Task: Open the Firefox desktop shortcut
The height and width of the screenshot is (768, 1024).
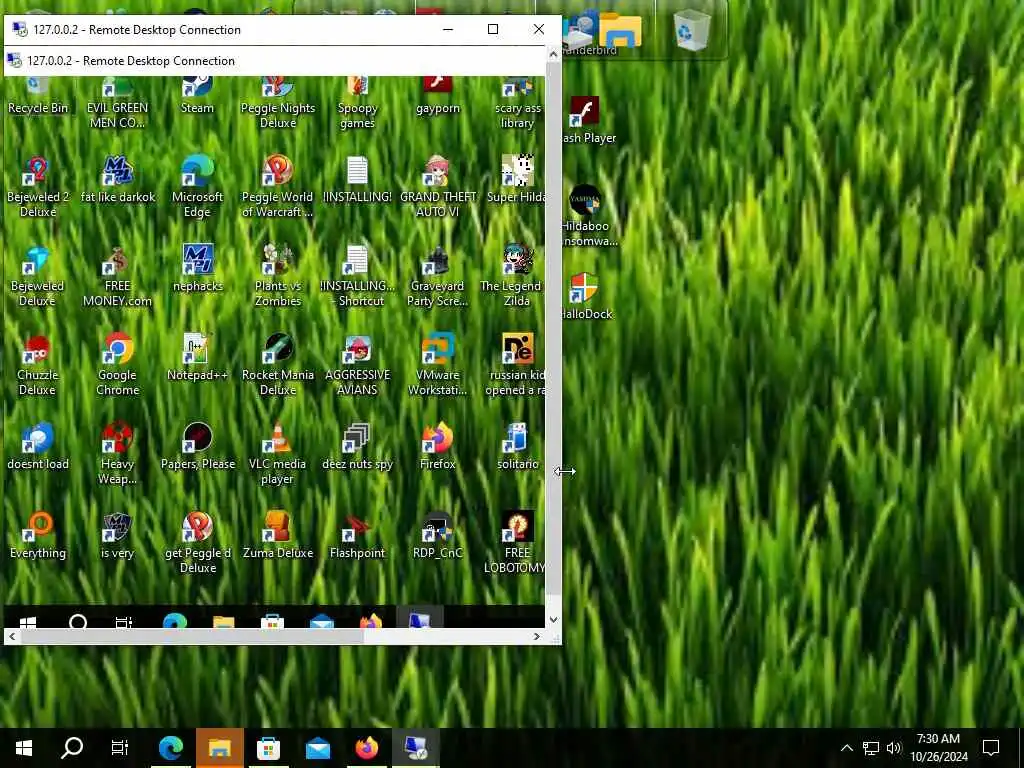Action: tap(438, 447)
